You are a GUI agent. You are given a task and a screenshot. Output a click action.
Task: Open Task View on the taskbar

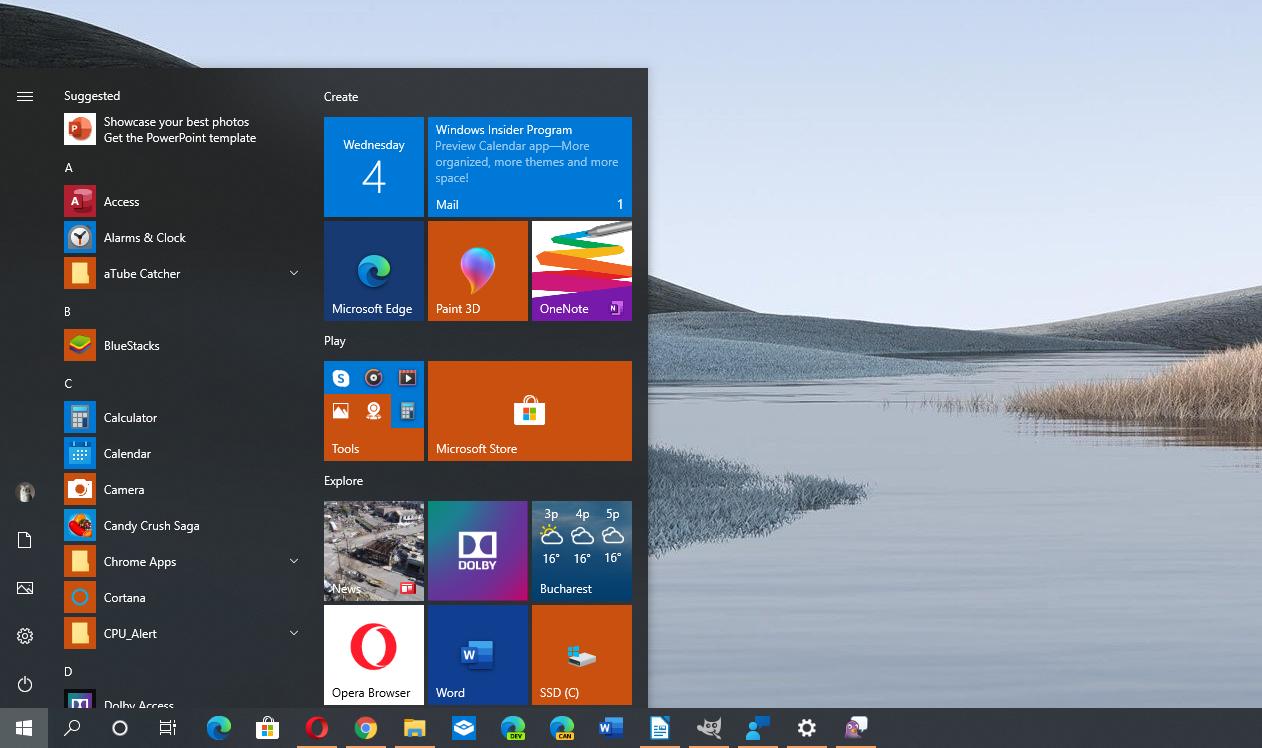[168, 728]
